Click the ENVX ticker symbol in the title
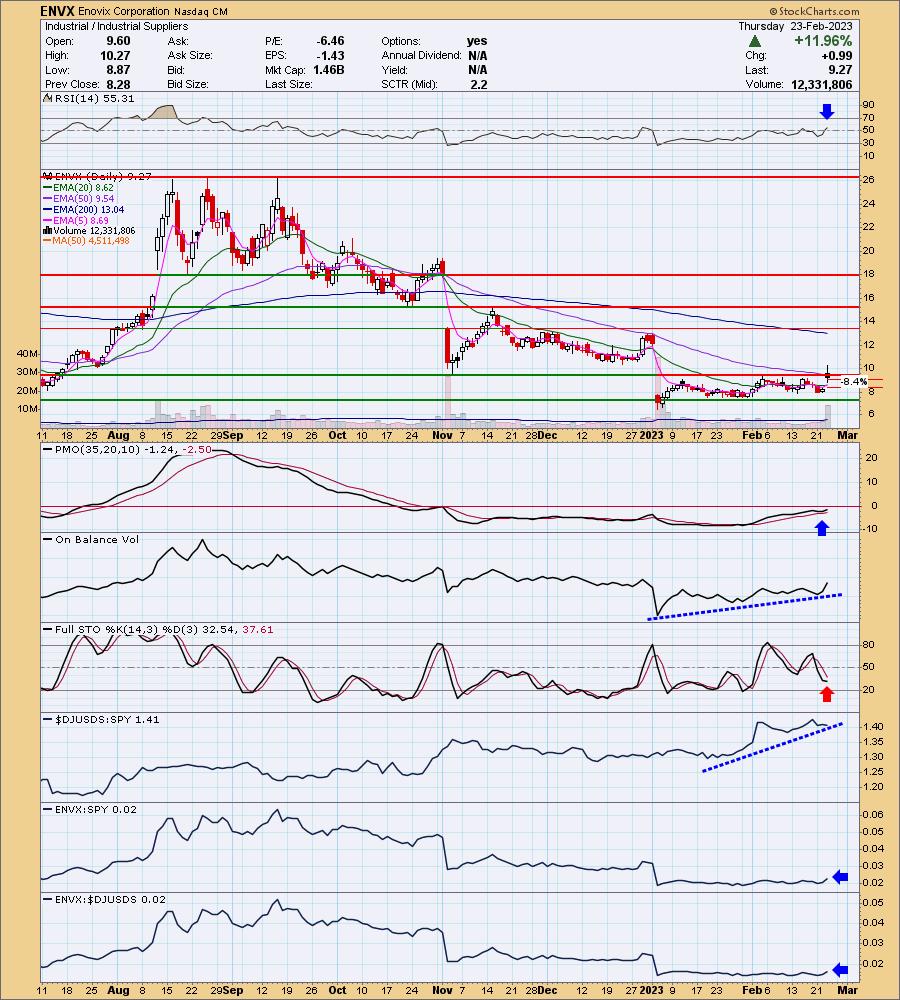Screen dimensions: 900x1000 [57, 11]
